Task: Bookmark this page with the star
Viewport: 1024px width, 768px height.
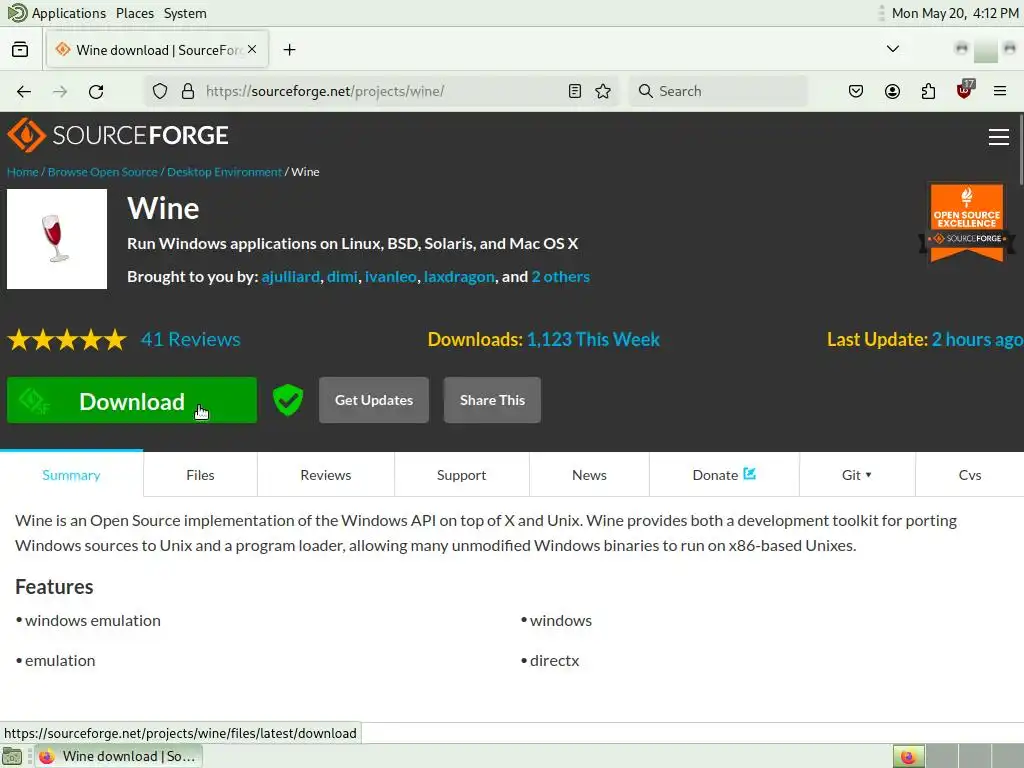Action: [x=603, y=91]
